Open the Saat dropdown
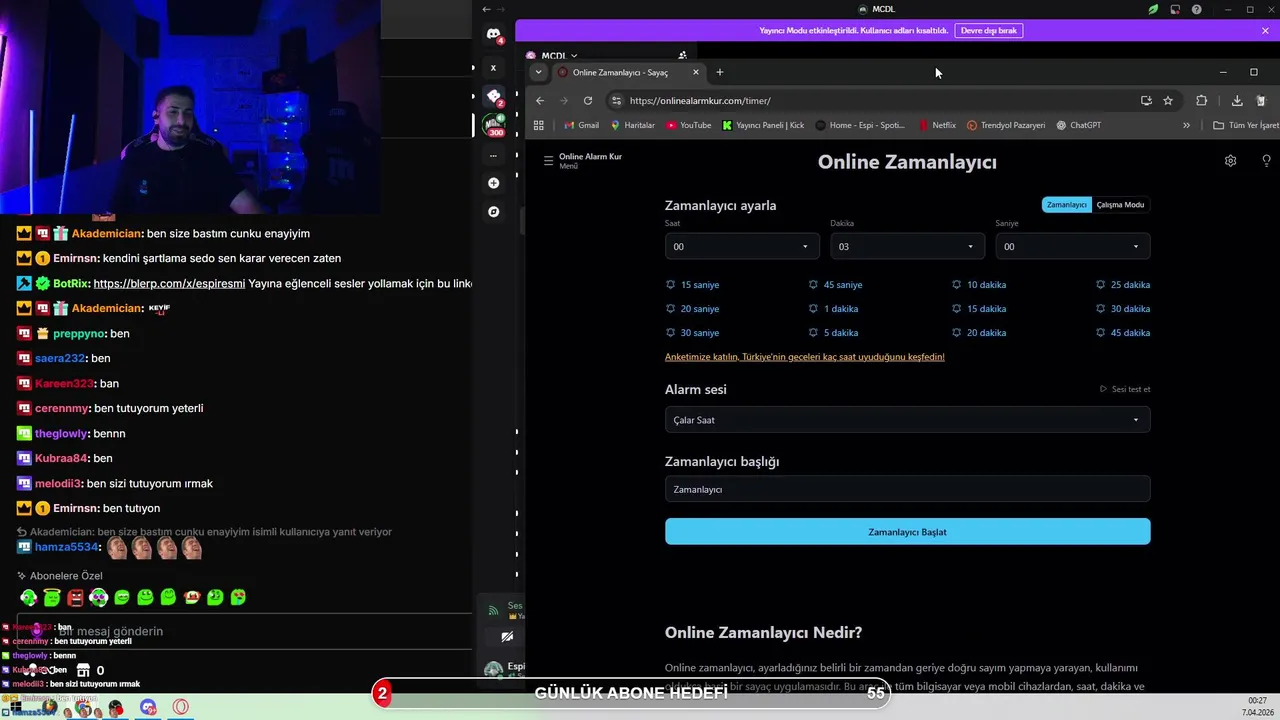1280x720 pixels. pyautogui.click(x=742, y=246)
